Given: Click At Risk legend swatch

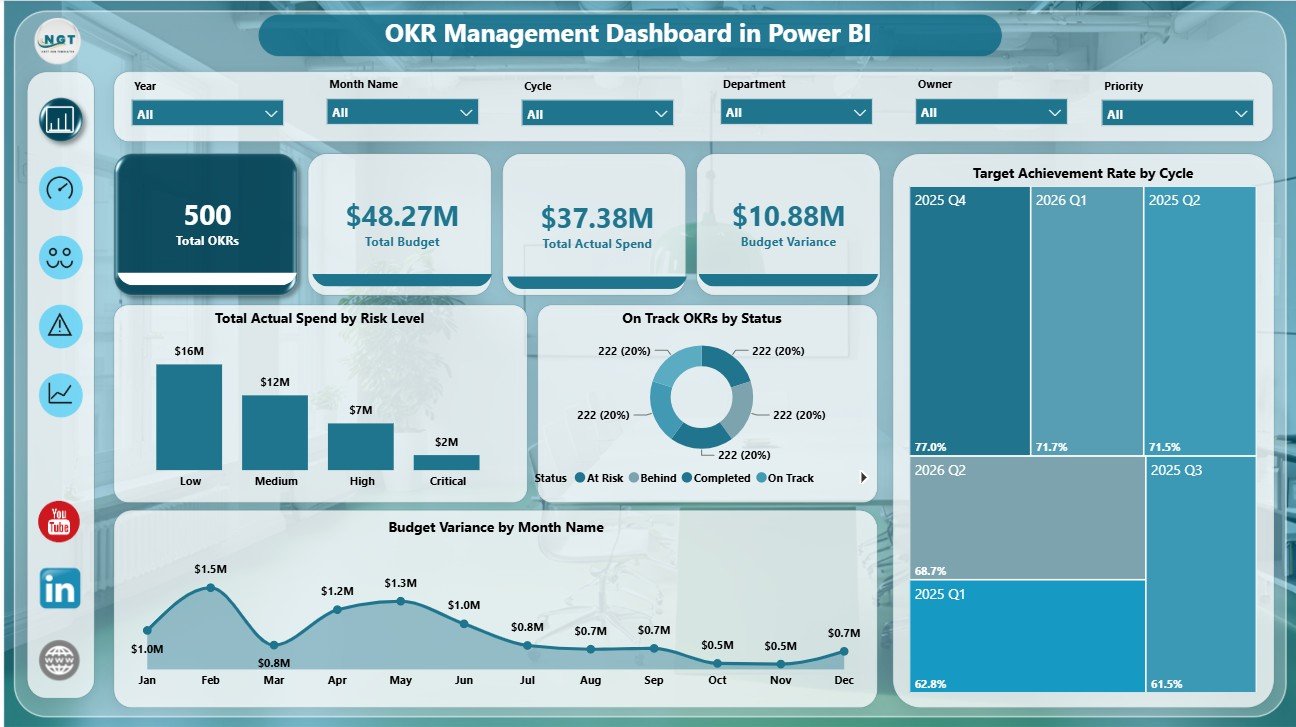Looking at the screenshot, I should point(580,478).
